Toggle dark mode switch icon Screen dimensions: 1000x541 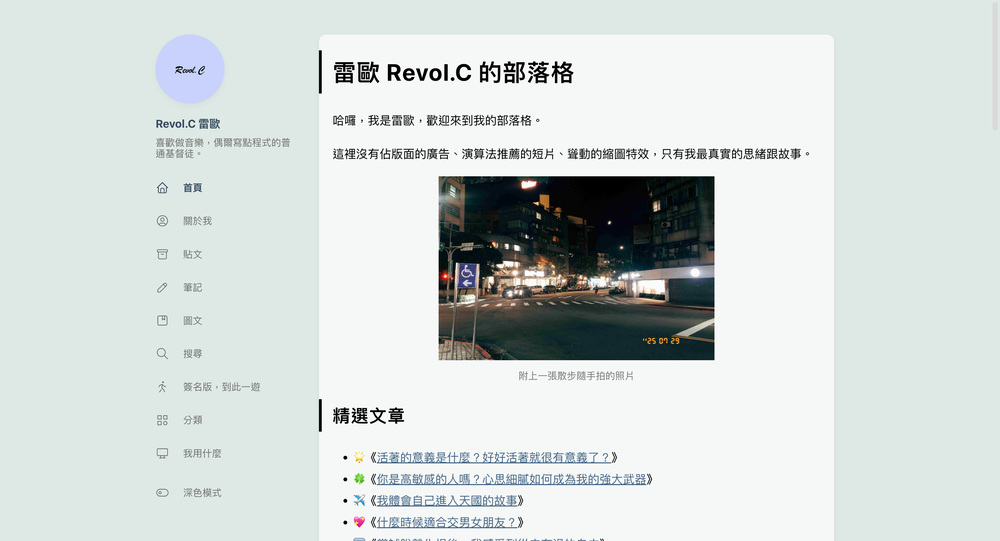tap(162, 493)
